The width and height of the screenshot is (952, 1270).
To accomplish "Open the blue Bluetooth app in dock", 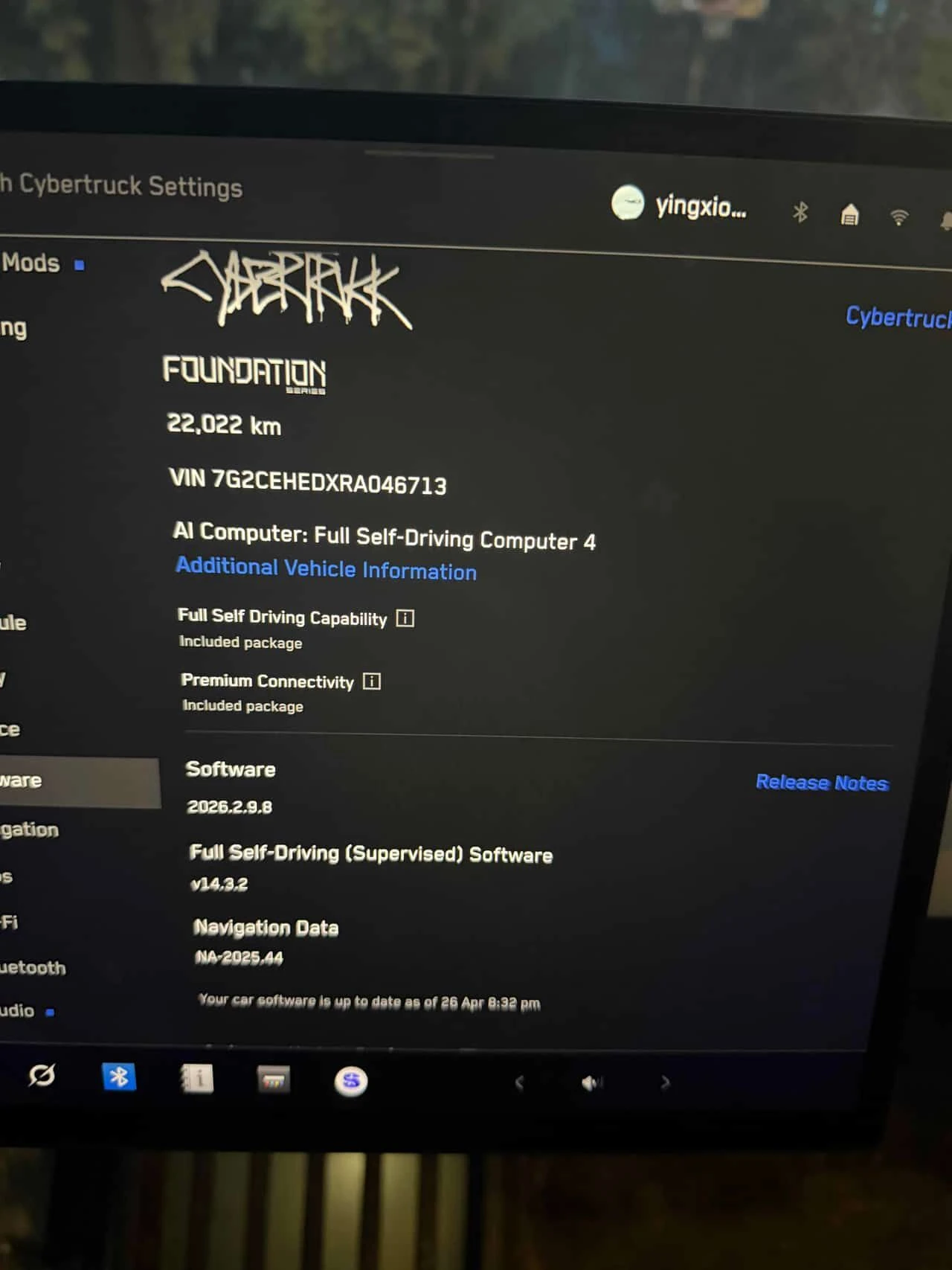I will coord(119,1077).
